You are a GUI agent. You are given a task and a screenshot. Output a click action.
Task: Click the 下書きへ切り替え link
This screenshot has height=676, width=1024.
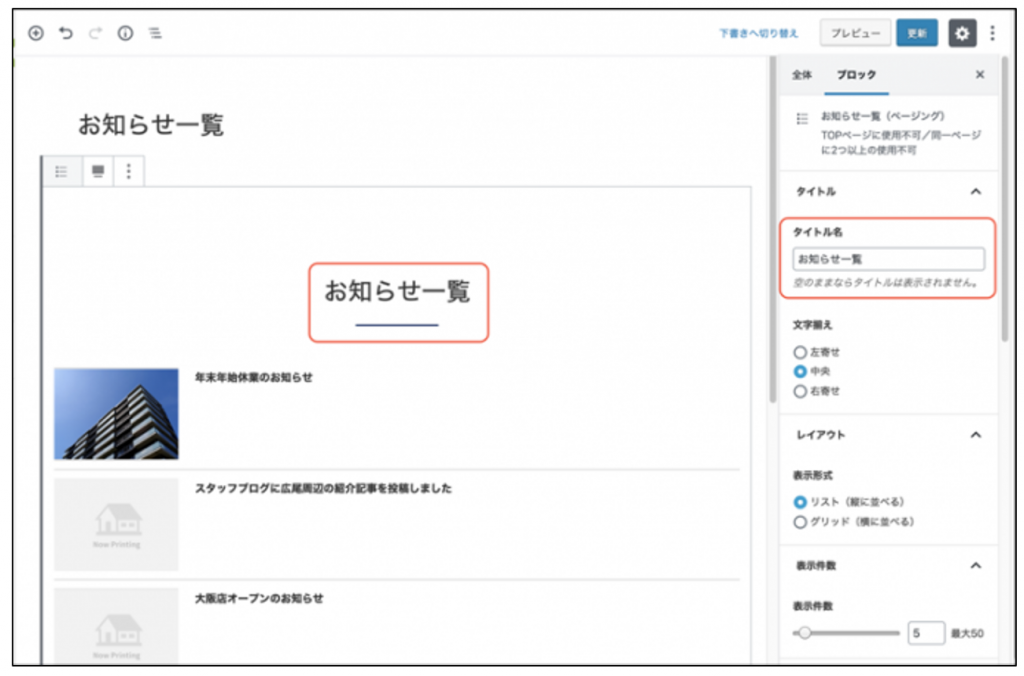click(758, 33)
